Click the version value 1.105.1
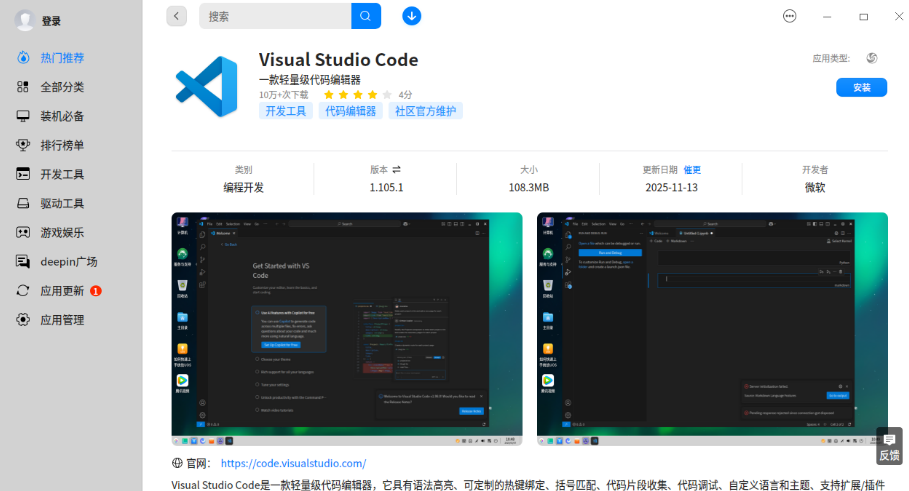This screenshot has height=491, width=909. point(386,188)
